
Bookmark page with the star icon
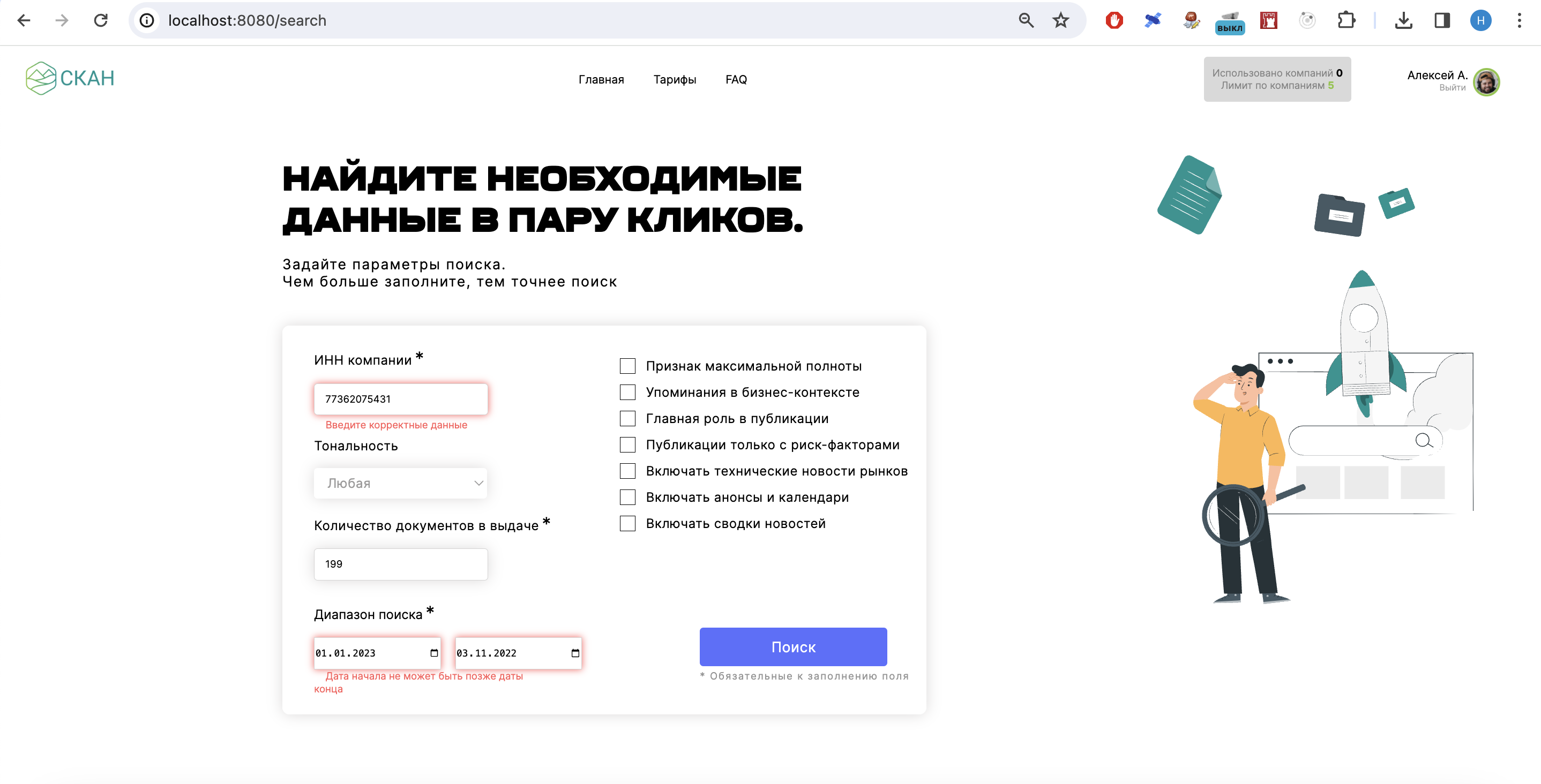[x=1060, y=21]
